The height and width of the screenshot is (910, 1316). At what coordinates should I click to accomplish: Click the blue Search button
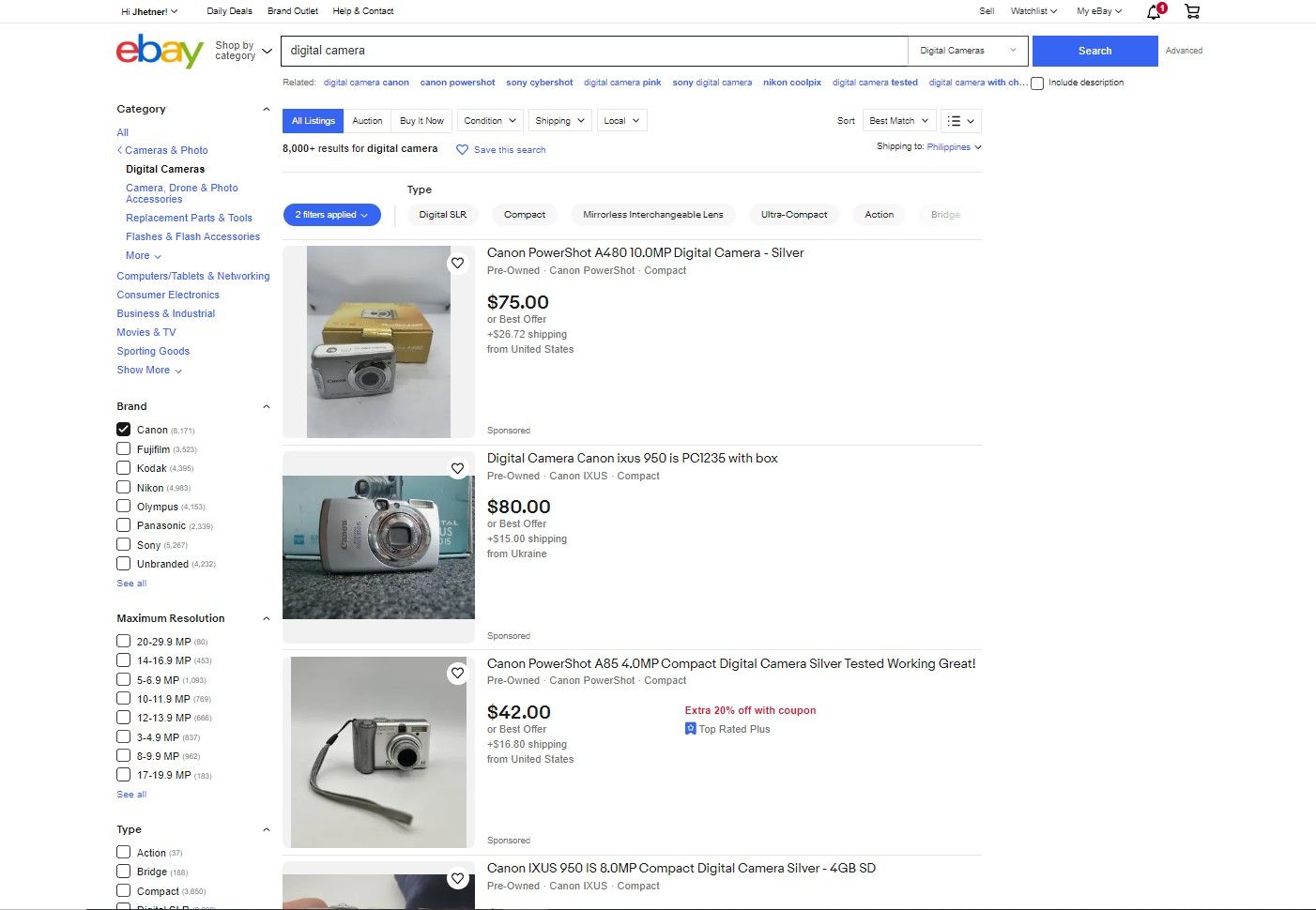1094,51
